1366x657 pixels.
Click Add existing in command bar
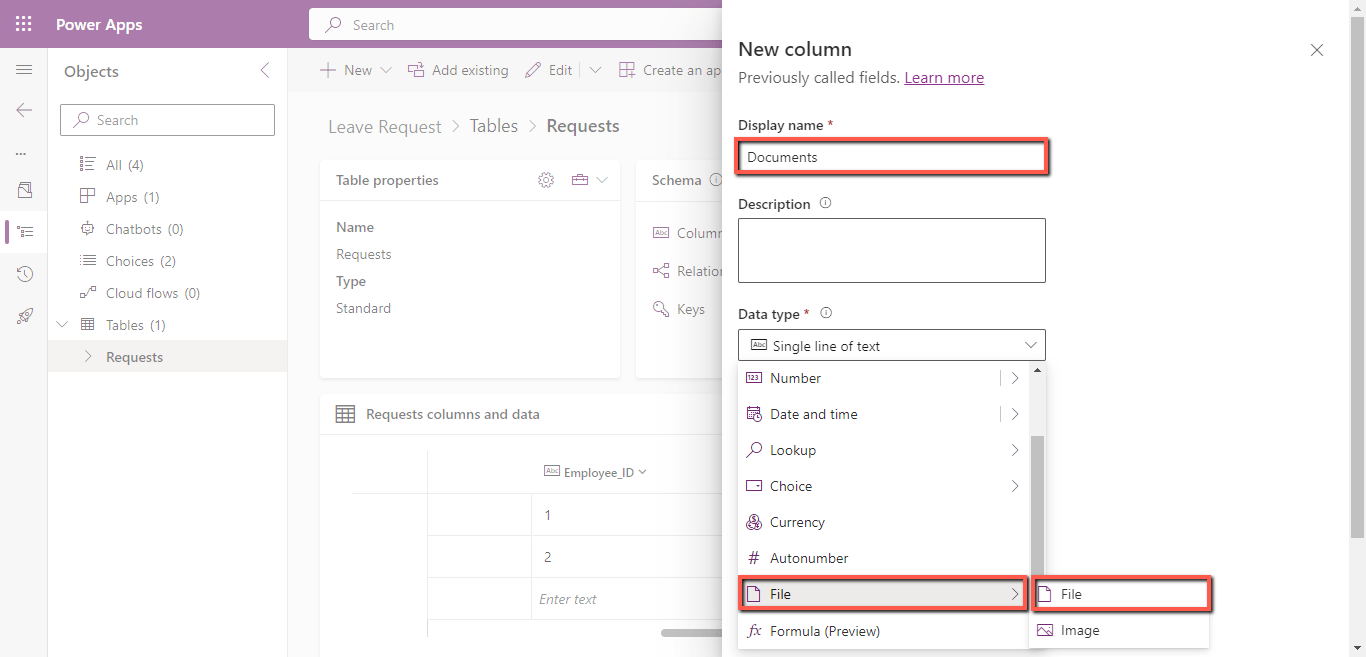(x=458, y=70)
